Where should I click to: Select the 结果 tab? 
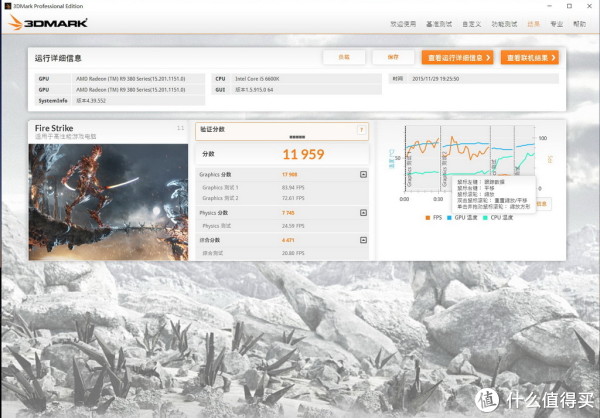click(533, 24)
